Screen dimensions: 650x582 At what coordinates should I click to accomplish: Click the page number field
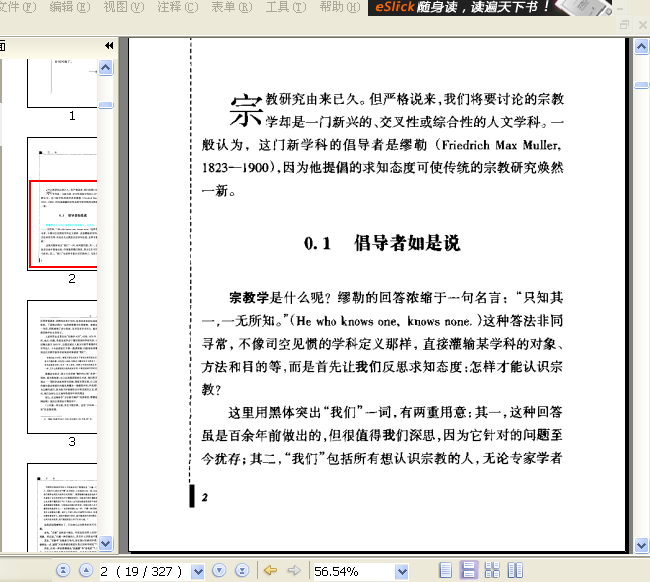tap(144, 572)
